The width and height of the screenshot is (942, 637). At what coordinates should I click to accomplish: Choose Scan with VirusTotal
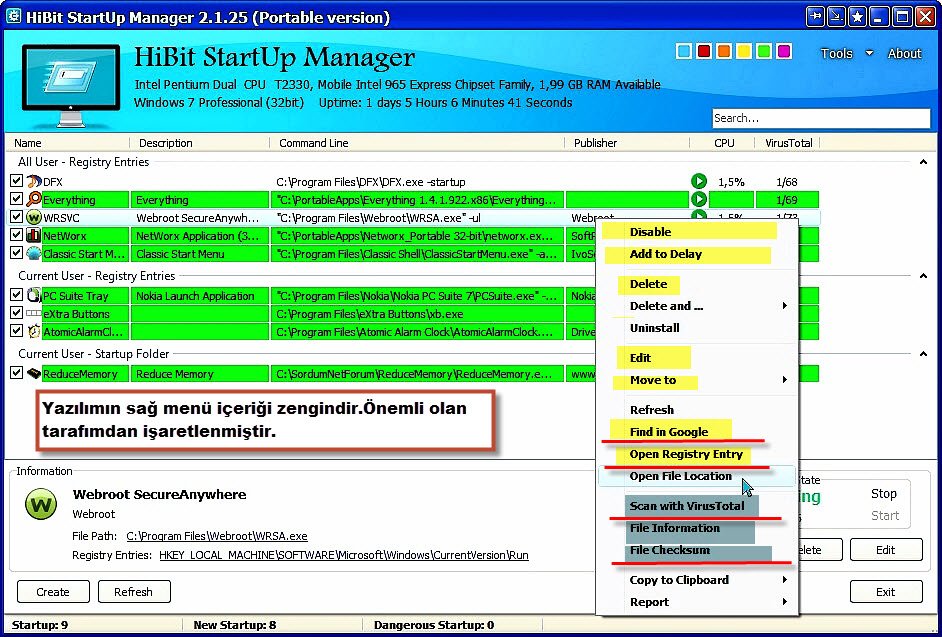687,506
